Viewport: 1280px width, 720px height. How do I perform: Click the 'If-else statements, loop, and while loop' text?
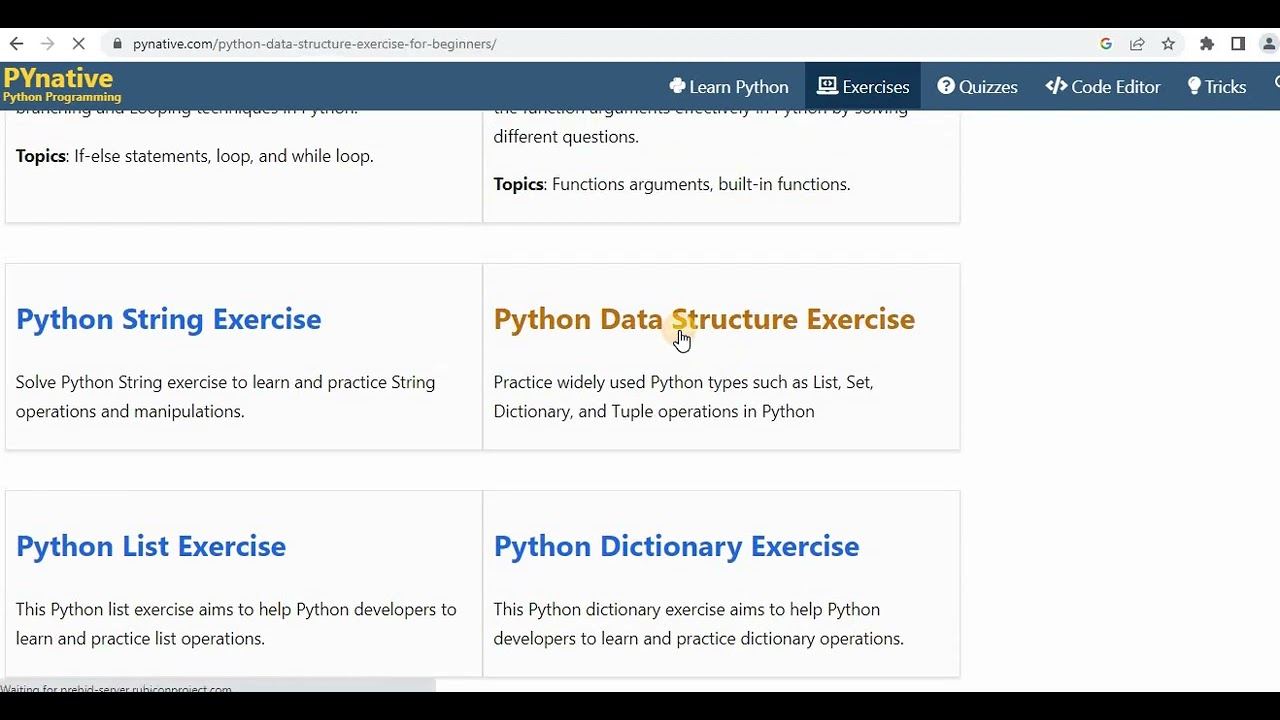point(224,156)
